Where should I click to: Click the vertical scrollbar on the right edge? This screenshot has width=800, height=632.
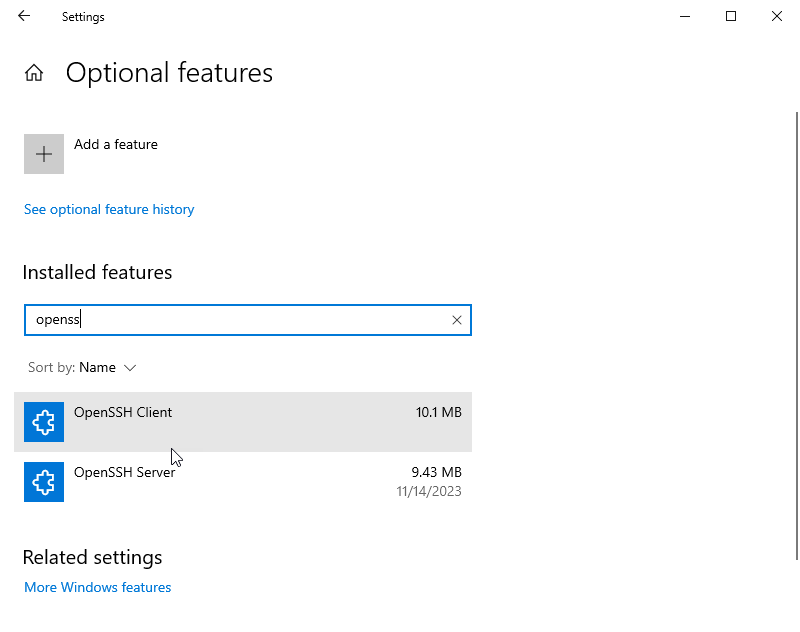pos(796,336)
